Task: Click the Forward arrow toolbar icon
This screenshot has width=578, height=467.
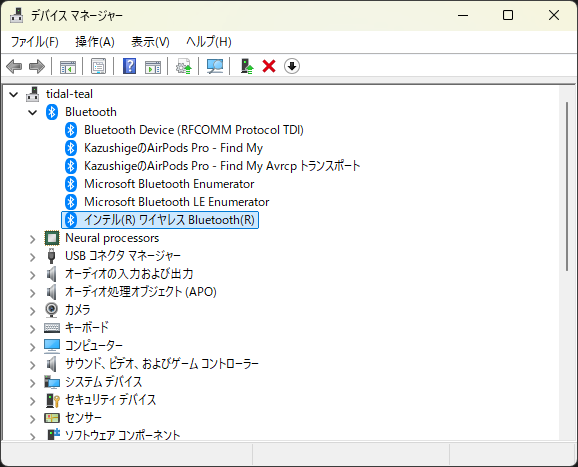Action: (x=37, y=67)
